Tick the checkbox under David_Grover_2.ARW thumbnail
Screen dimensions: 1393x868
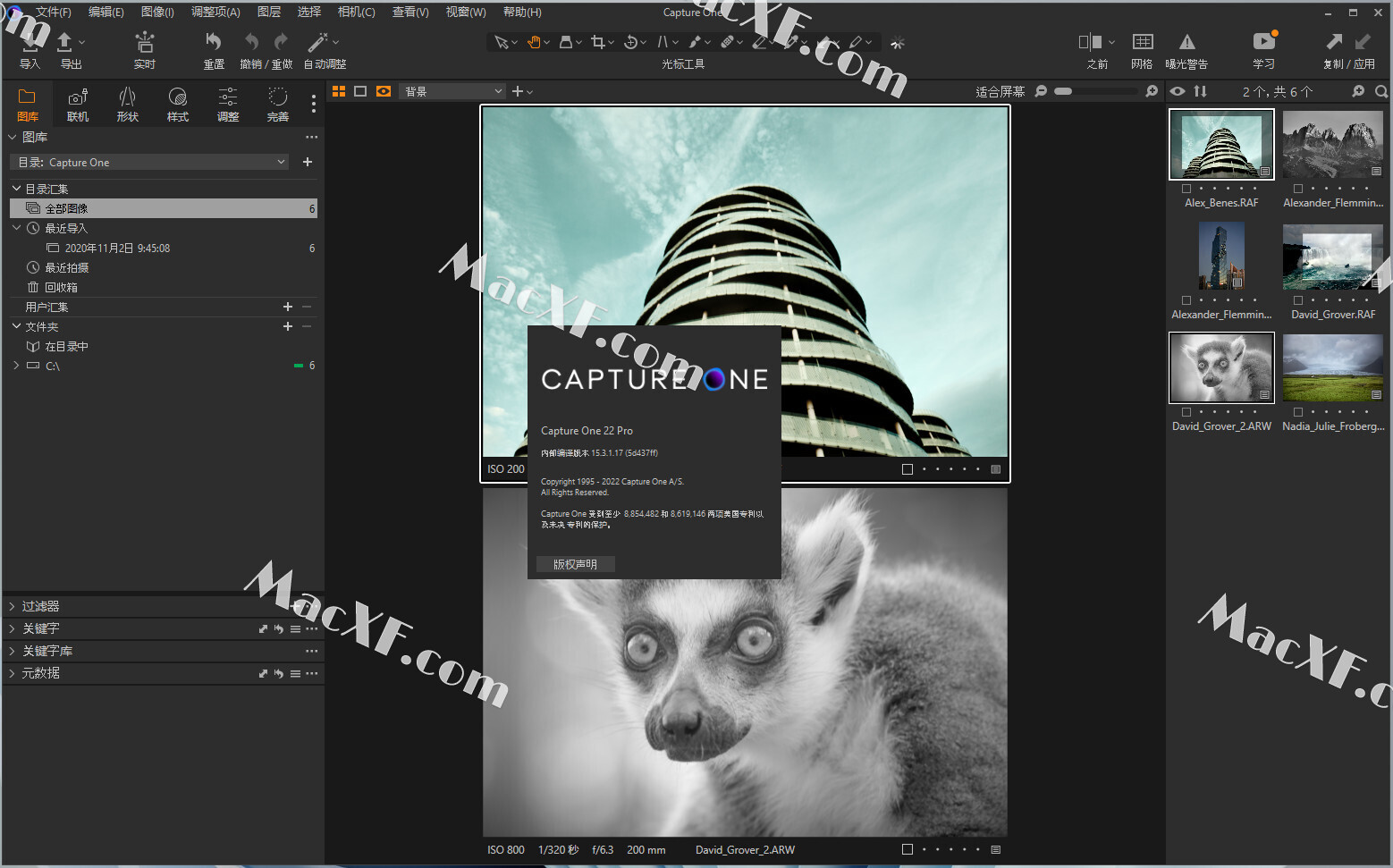coord(1186,412)
